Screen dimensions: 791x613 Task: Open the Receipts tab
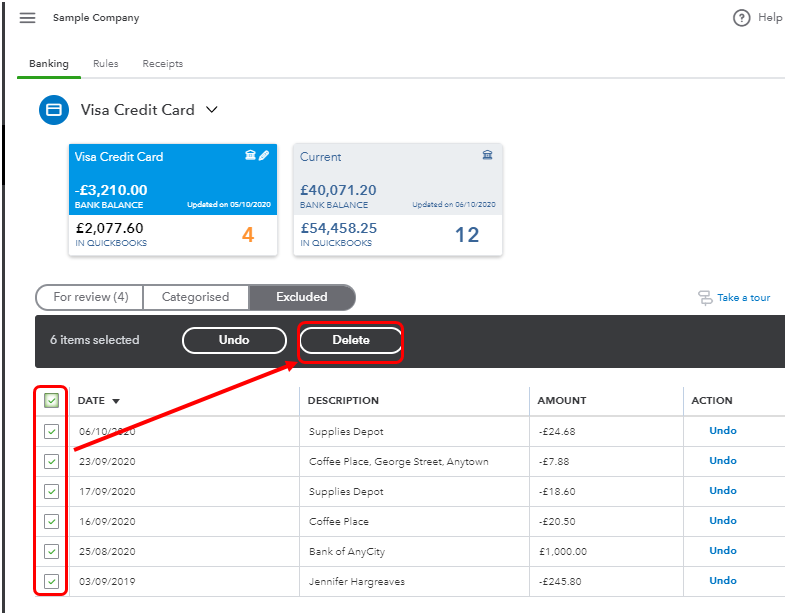[x=162, y=64]
